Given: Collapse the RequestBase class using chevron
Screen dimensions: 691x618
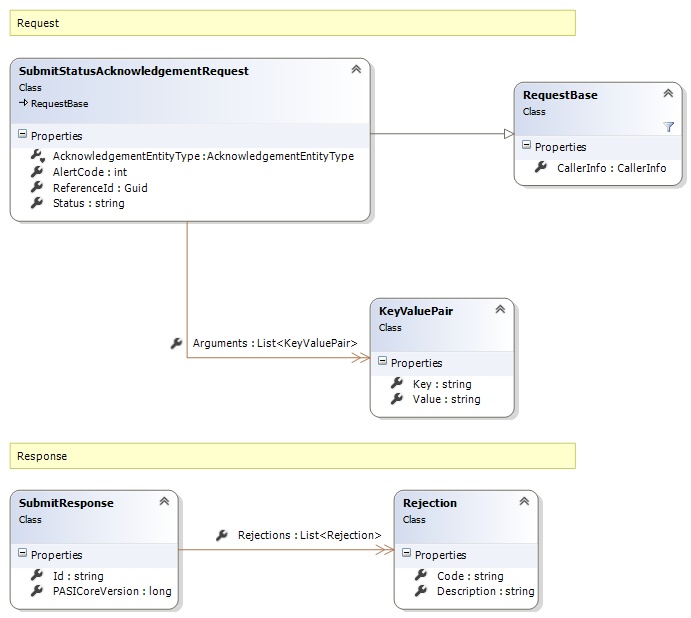Looking at the screenshot, I should [x=668, y=94].
